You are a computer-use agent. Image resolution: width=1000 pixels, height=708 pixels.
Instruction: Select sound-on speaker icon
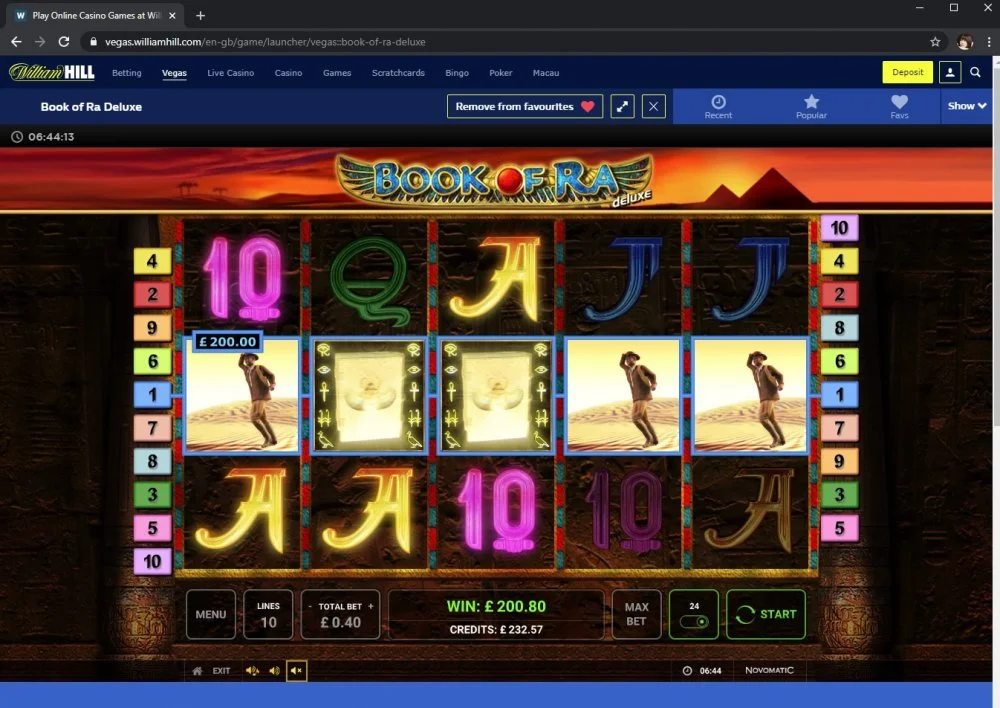tap(274, 671)
